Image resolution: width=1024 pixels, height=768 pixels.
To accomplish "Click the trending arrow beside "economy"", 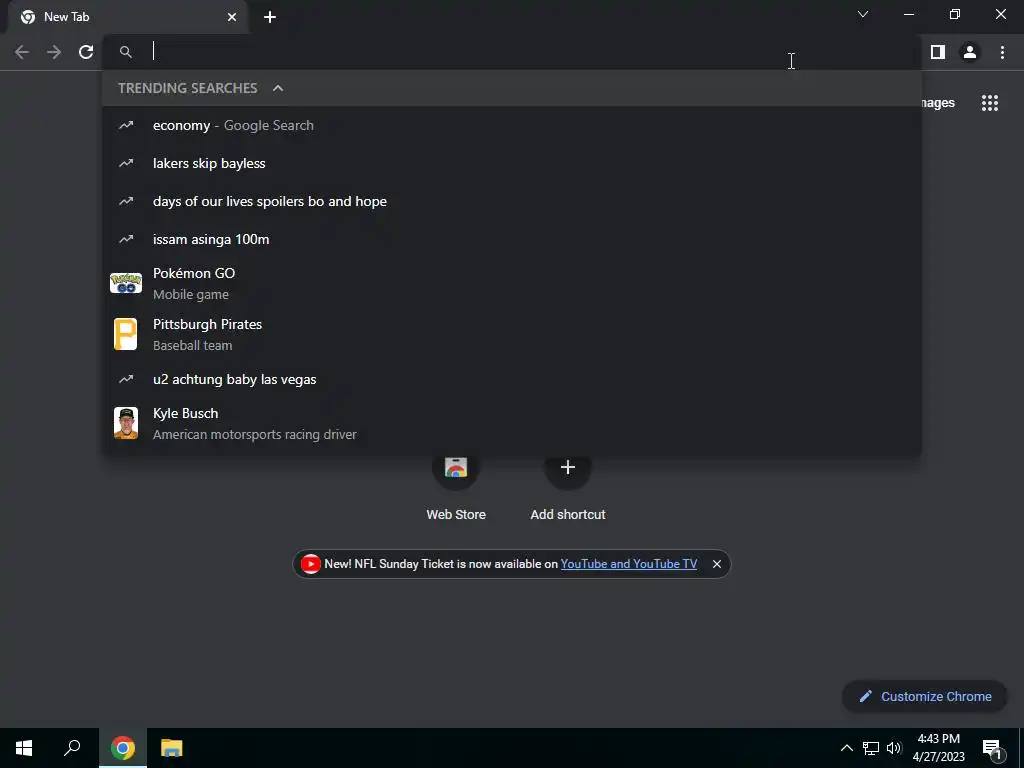I will pyautogui.click(x=125, y=125).
